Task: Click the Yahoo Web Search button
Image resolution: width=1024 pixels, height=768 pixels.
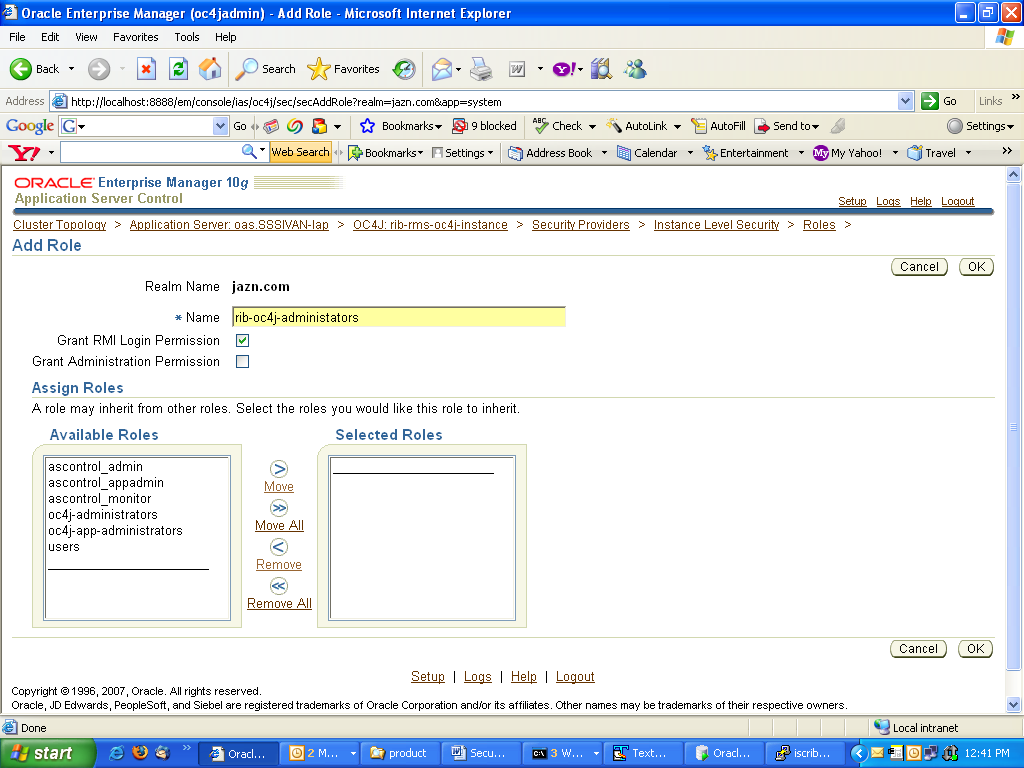Action: [300, 152]
